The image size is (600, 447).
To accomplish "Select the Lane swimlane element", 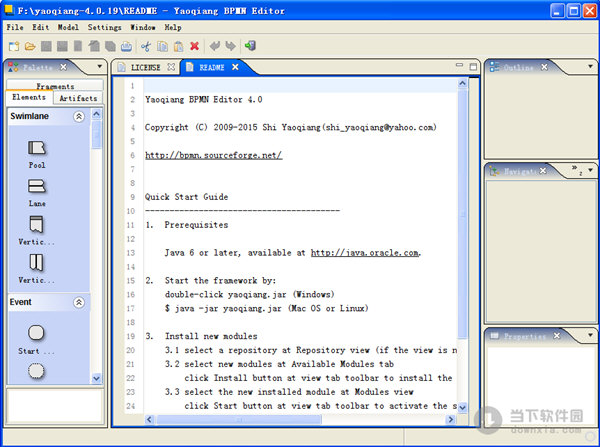I will tap(37, 193).
